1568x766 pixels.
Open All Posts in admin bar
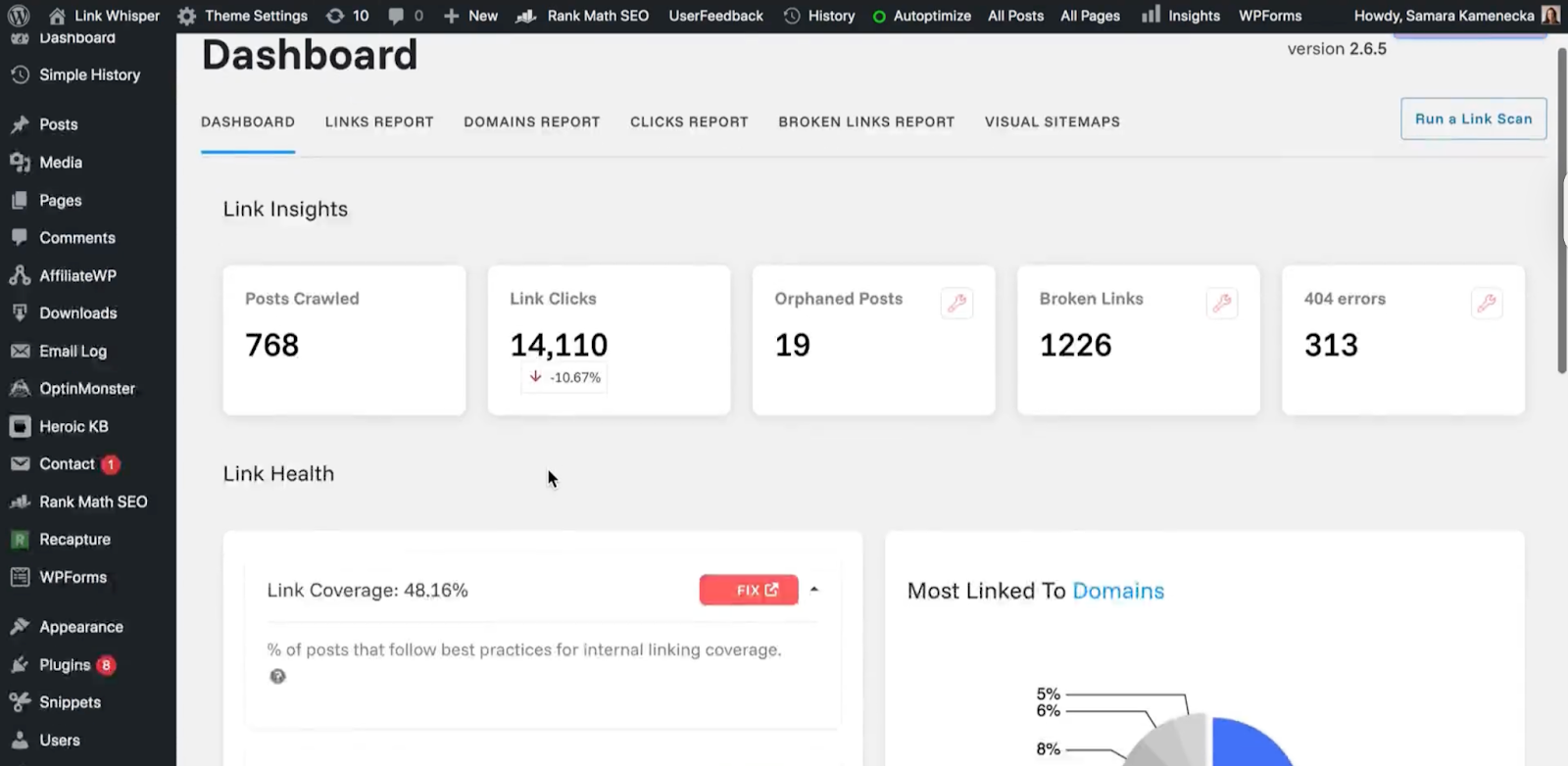1015,16
